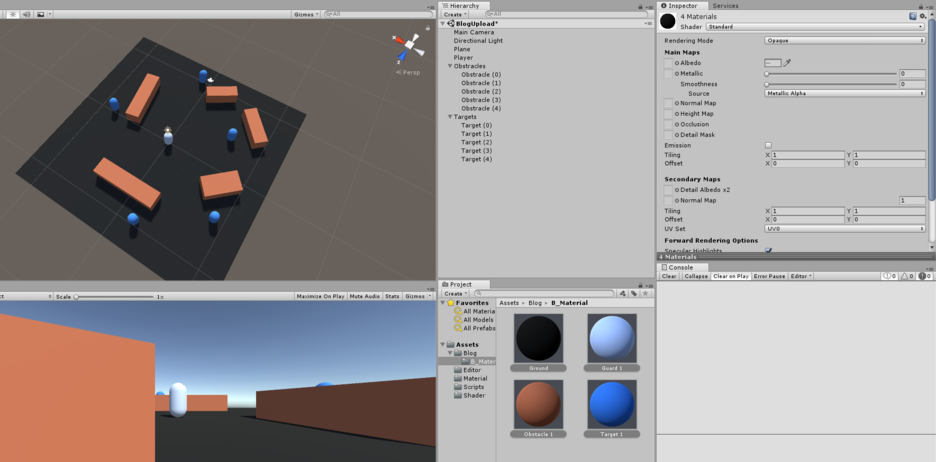
Task: Adjust the Smoothness slider
Action: (x=831, y=84)
